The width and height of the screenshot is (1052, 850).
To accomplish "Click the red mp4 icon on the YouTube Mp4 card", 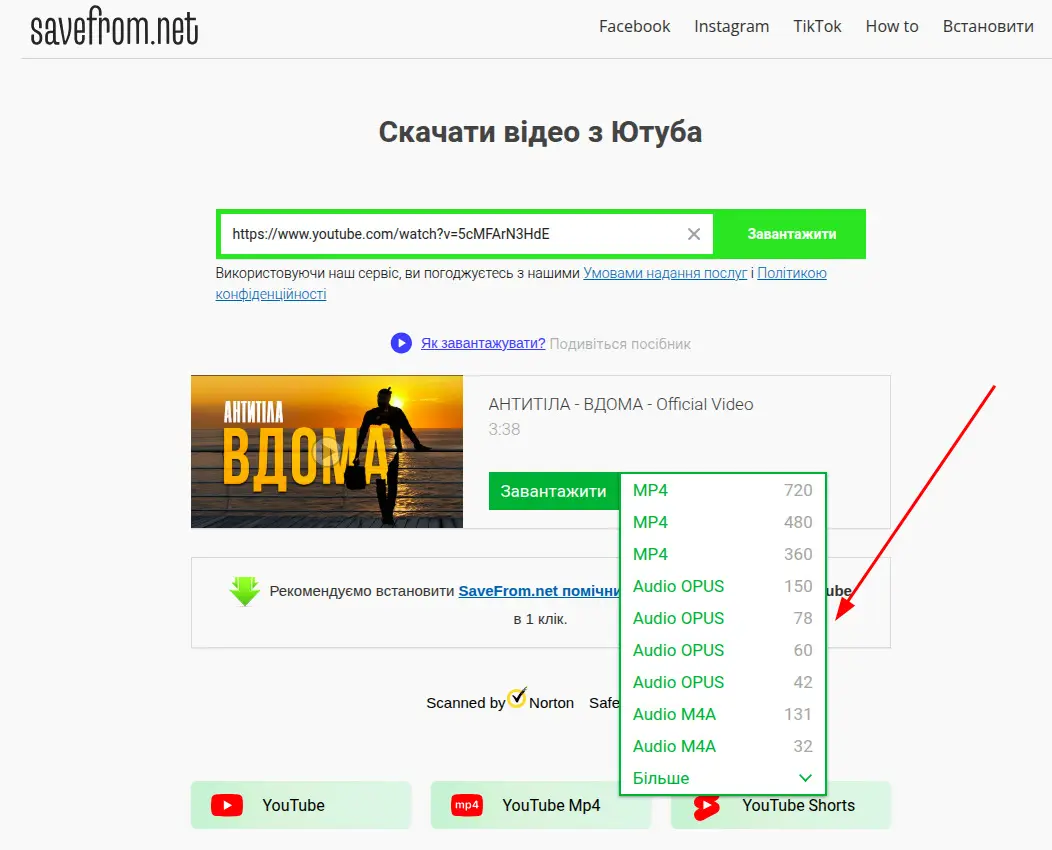I will (x=467, y=805).
